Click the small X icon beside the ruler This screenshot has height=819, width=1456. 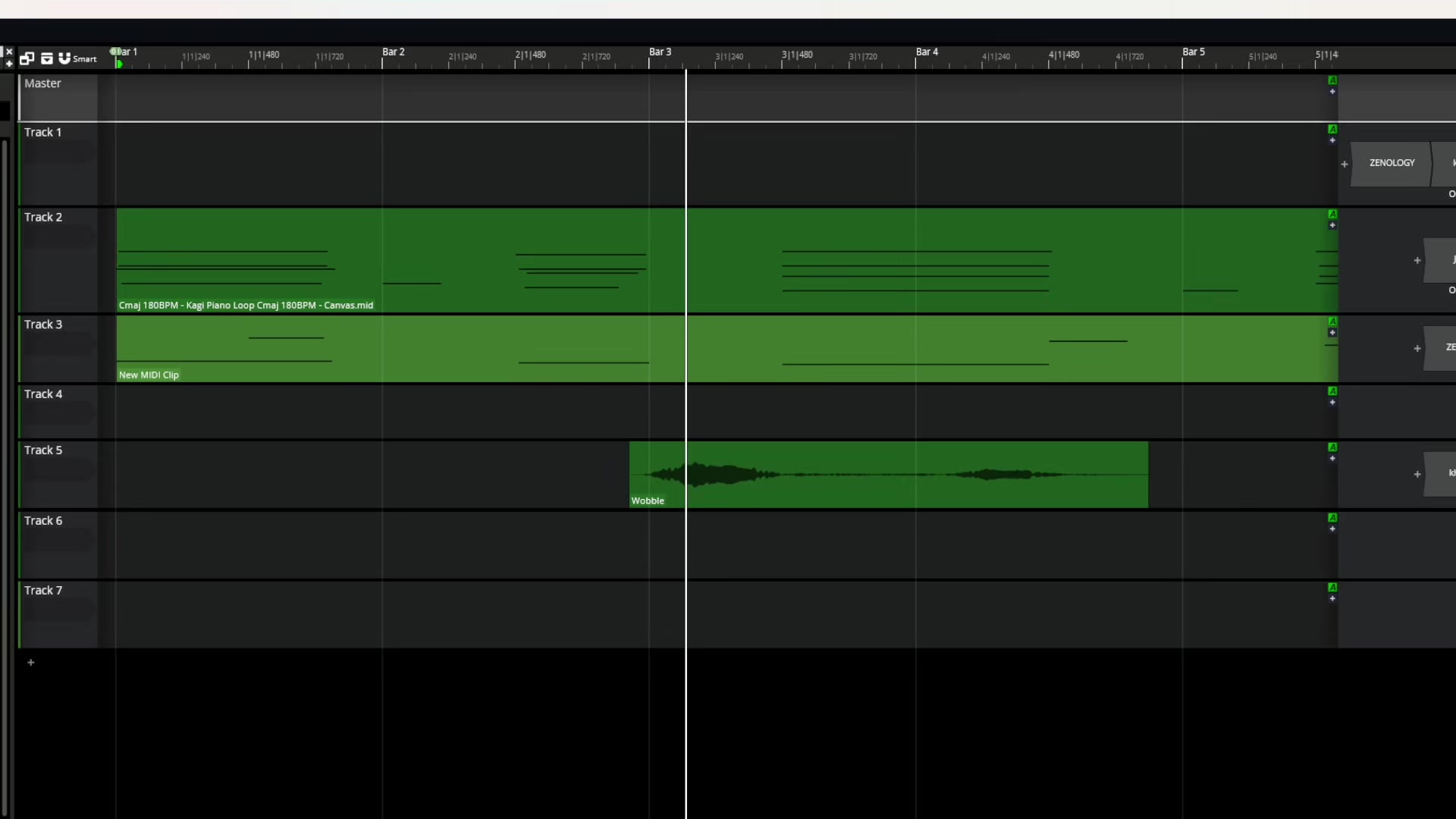[x=9, y=52]
